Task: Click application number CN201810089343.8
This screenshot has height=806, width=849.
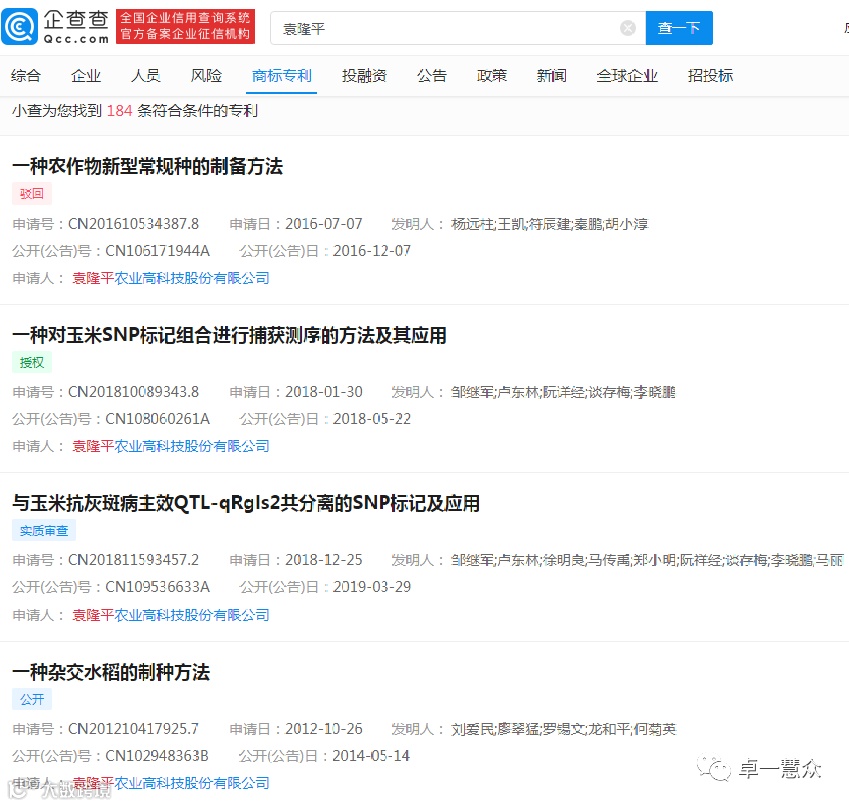Action: 133,391
